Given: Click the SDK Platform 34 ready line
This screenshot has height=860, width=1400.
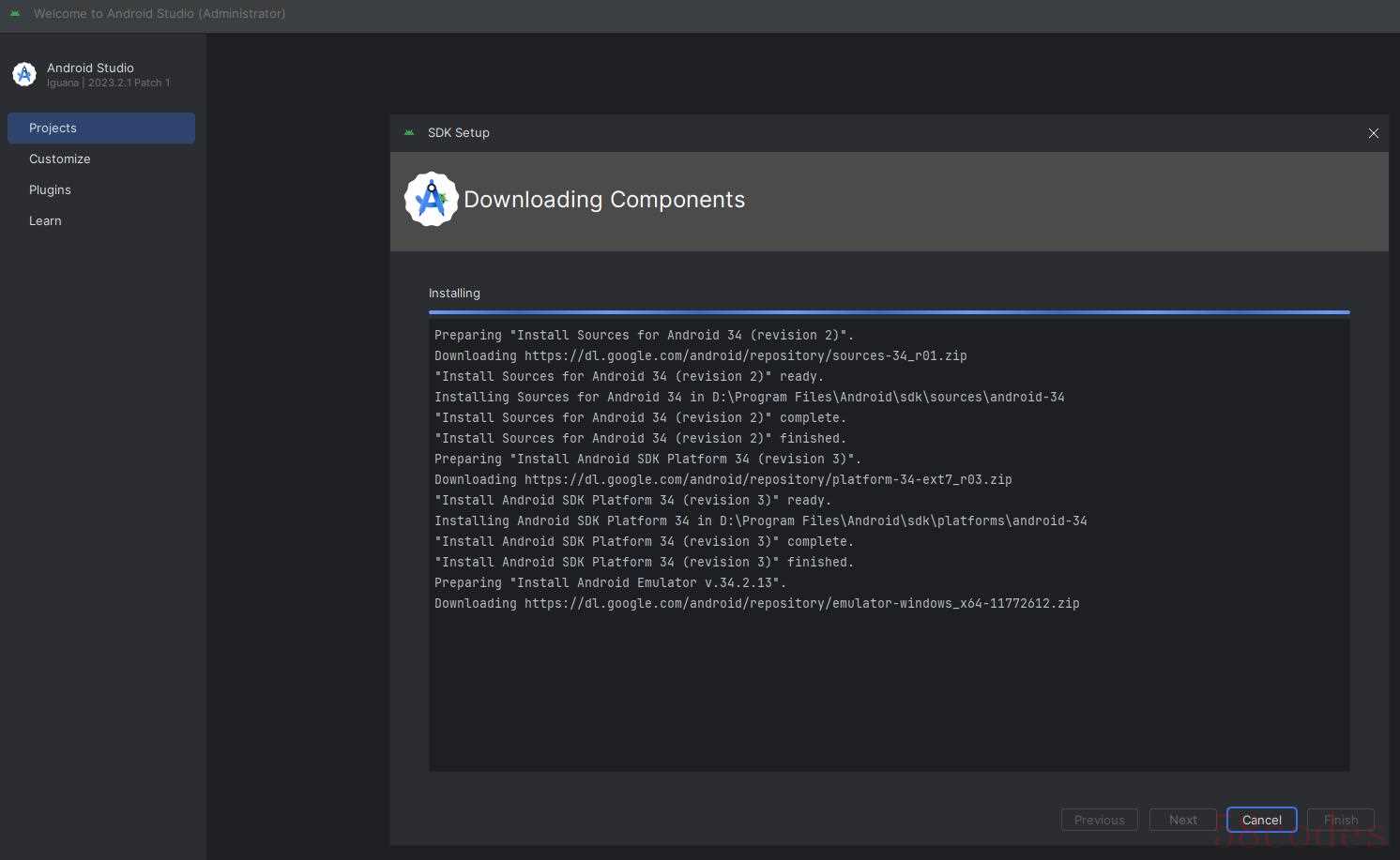Looking at the screenshot, I should coord(632,500).
